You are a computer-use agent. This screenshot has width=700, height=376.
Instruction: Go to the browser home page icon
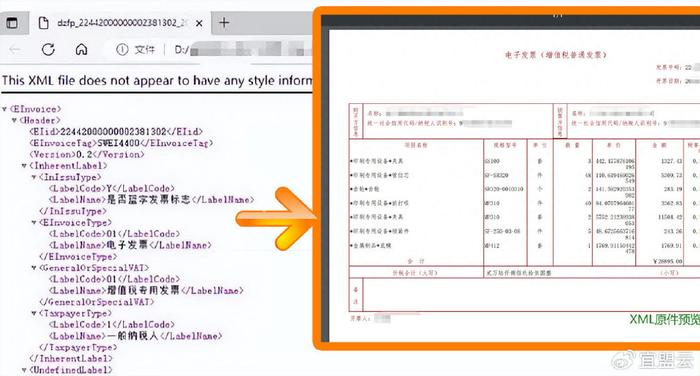(x=81, y=49)
